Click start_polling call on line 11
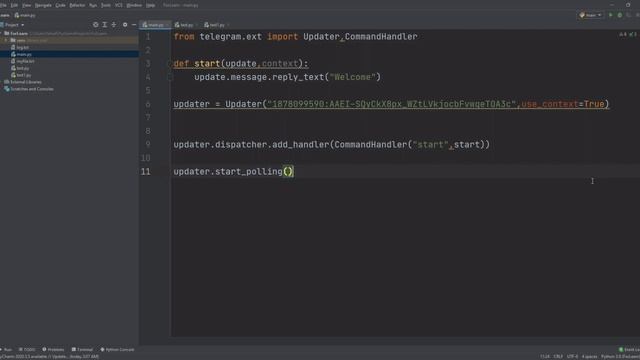 pos(249,171)
